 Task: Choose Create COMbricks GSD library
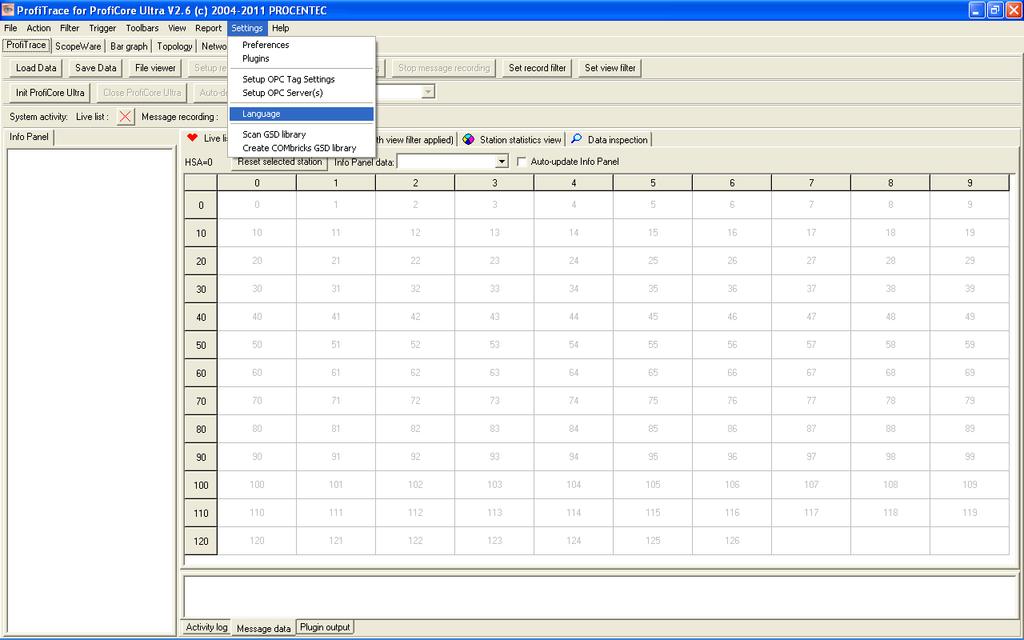click(x=301, y=148)
